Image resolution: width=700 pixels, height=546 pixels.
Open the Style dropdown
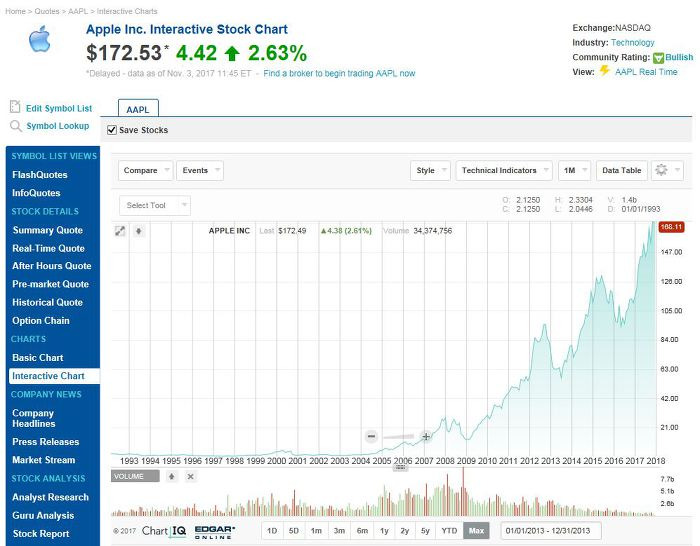click(x=430, y=171)
